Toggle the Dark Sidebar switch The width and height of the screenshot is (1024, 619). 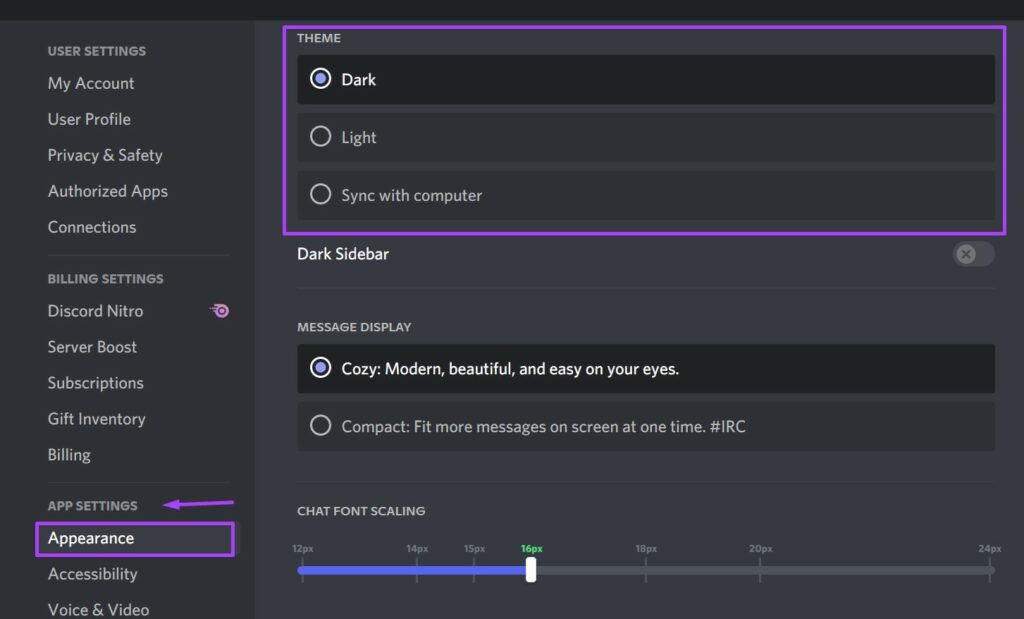coord(973,254)
